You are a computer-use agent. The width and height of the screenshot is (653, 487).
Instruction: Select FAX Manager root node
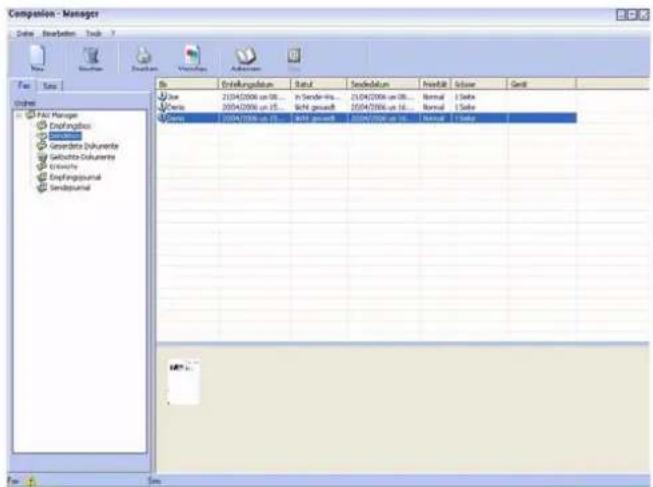(57, 115)
